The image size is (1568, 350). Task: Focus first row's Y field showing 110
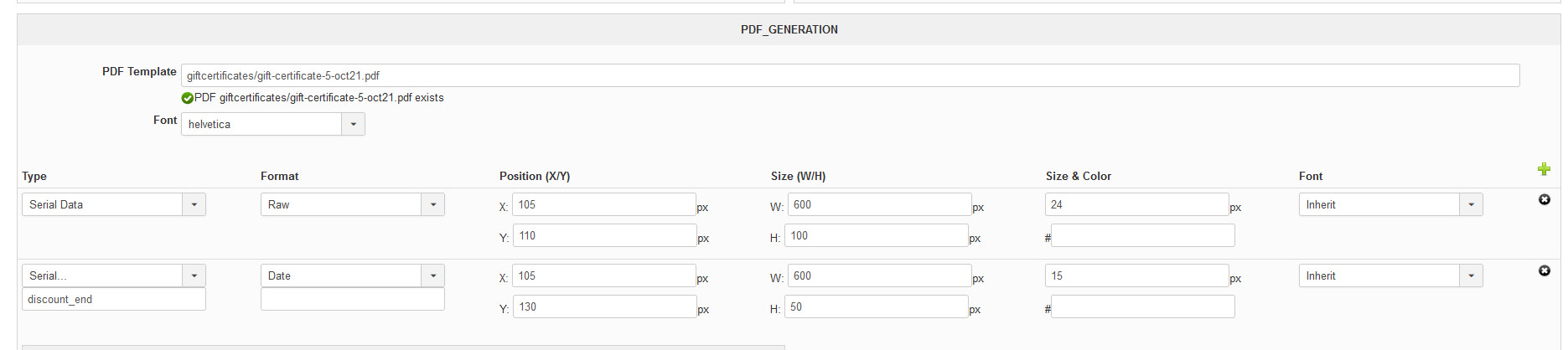tap(603, 235)
